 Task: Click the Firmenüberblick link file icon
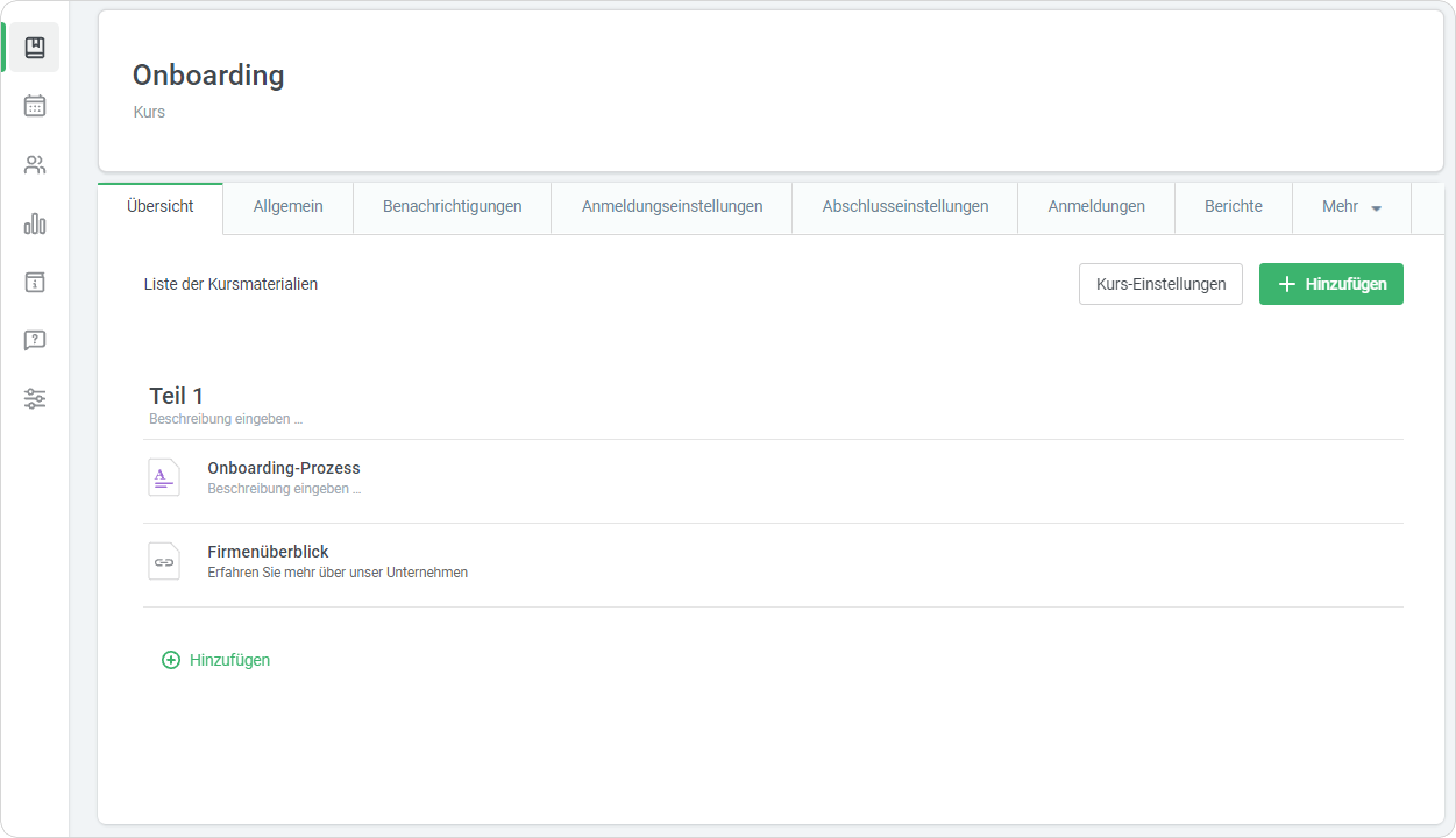(x=164, y=562)
